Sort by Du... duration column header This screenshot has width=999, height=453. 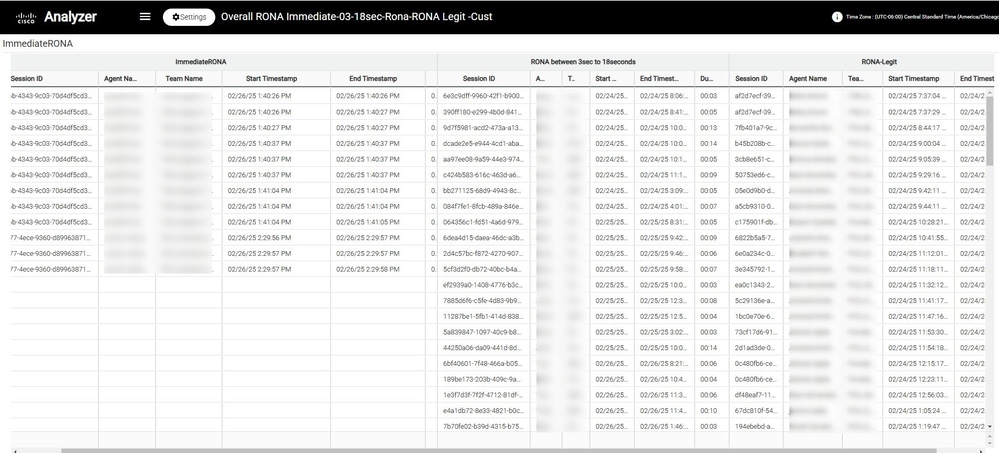[x=707, y=78]
